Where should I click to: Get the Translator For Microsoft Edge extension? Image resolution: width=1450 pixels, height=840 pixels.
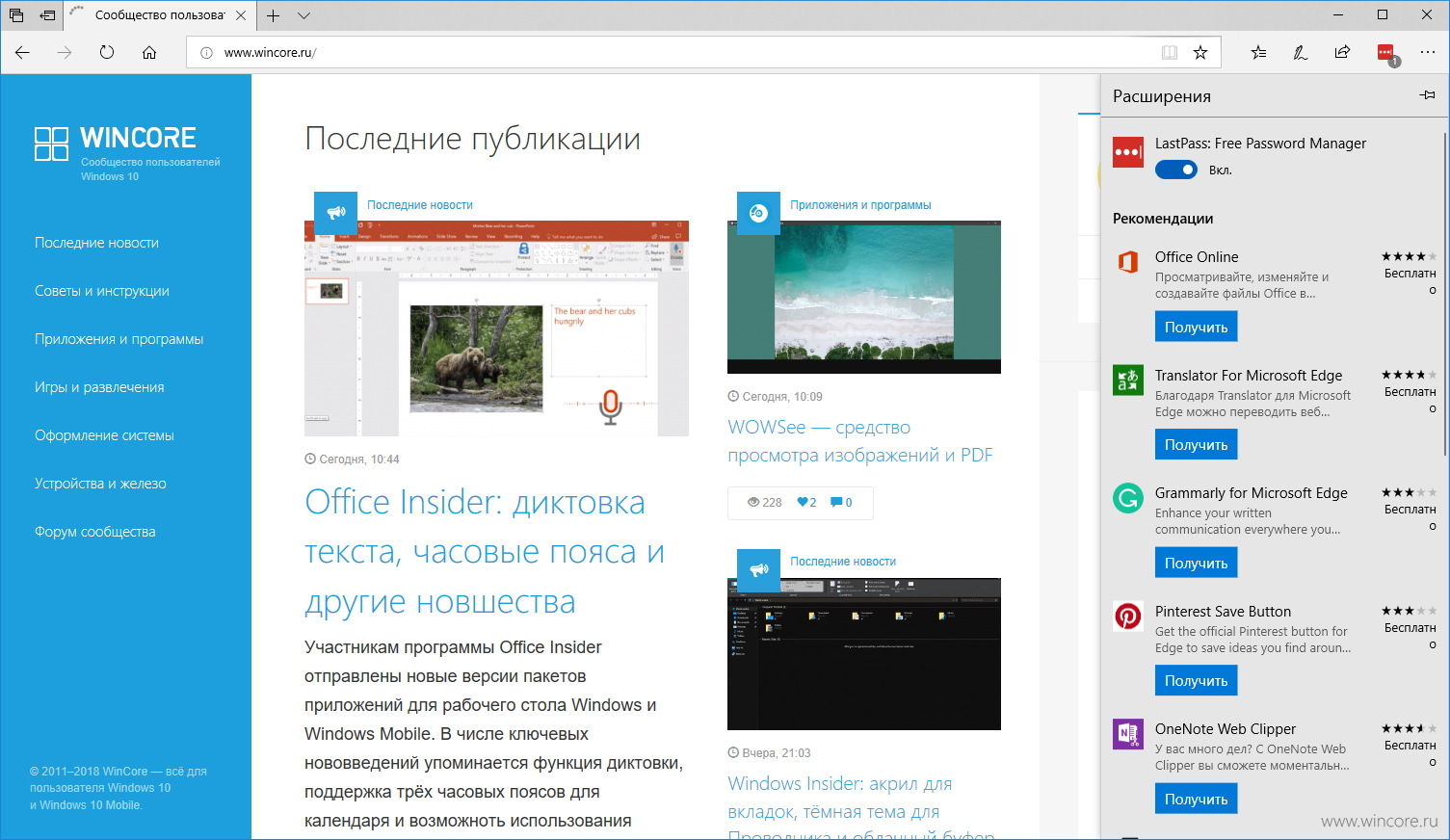pyautogui.click(x=1196, y=445)
